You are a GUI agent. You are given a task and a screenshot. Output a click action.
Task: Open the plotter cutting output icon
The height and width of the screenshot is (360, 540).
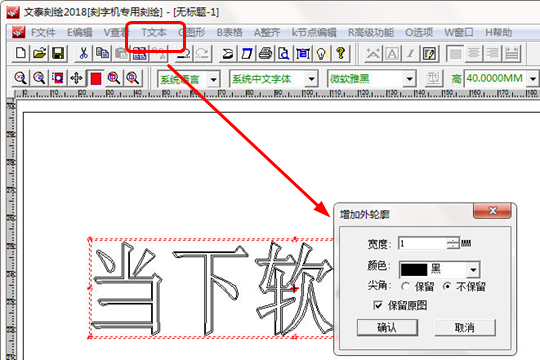click(x=247, y=53)
